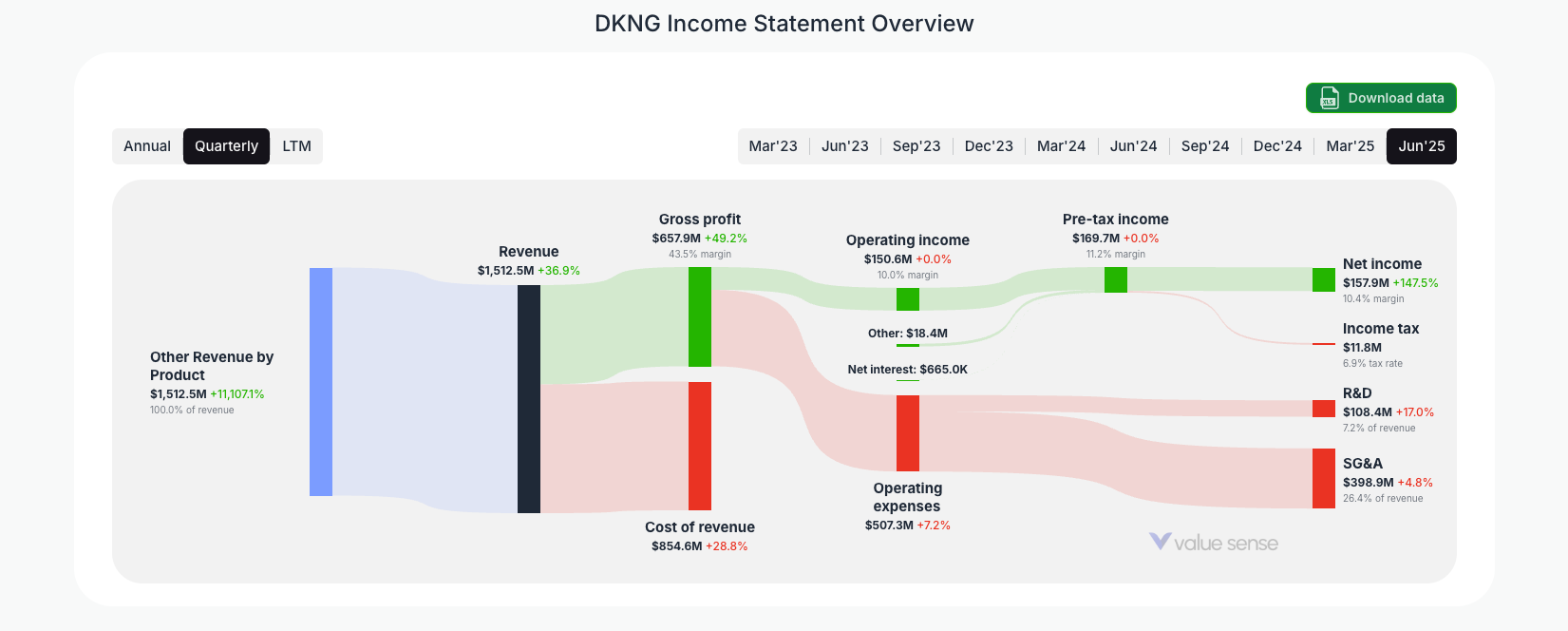This screenshot has width=1568, height=631.
Task: Click the 100.0% of revenue text
Action: click(192, 410)
